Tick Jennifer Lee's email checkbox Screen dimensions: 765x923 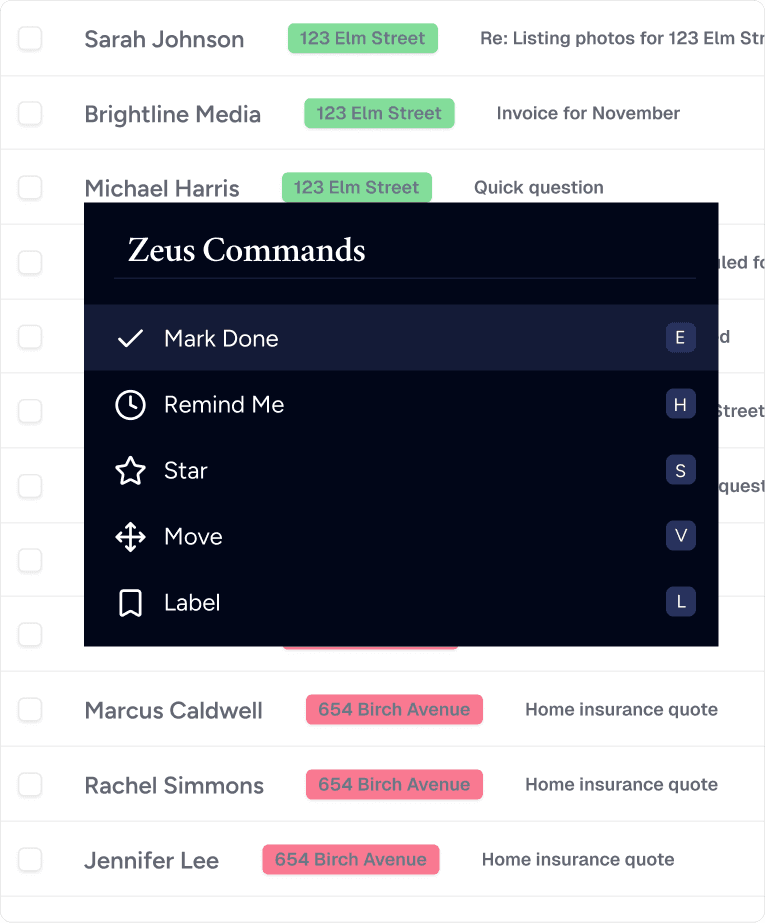click(x=30, y=860)
